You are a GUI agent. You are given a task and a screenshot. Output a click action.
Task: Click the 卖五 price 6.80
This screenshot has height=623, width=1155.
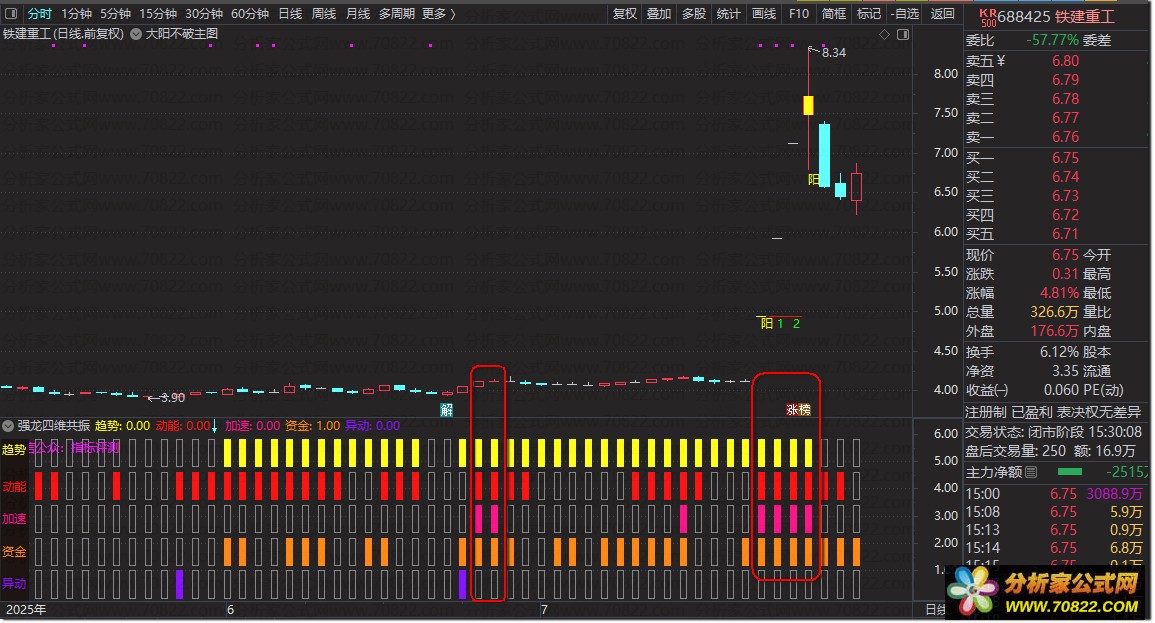1065,61
